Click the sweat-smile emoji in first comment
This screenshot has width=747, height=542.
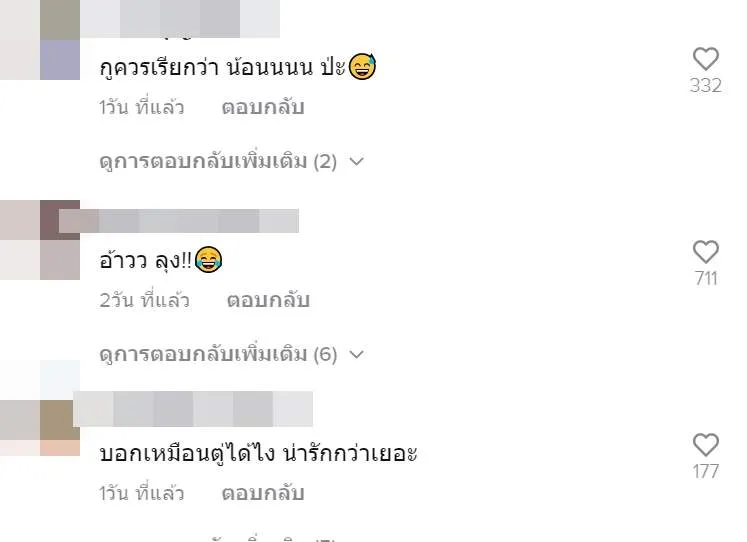(363, 66)
